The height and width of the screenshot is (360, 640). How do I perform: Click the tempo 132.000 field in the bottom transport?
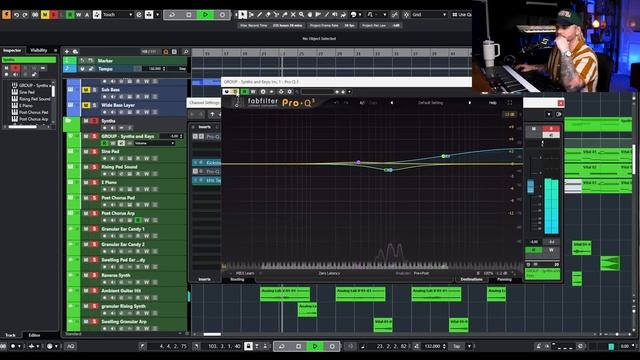tap(433, 346)
